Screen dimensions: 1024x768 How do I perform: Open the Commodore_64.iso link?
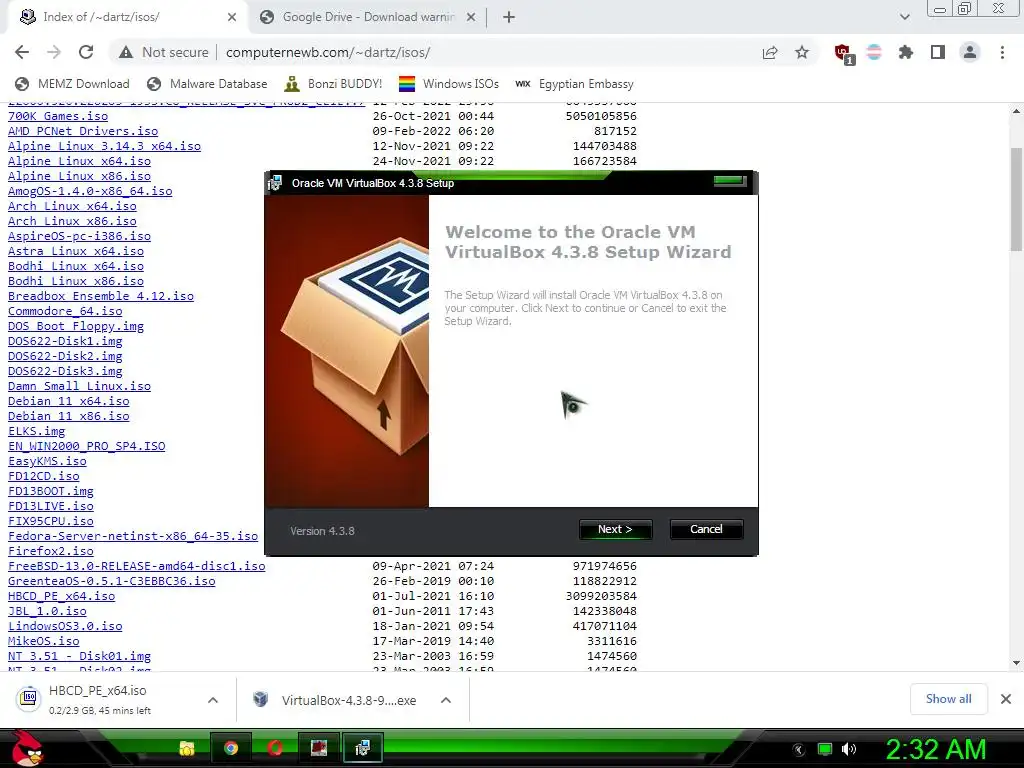[65, 312]
